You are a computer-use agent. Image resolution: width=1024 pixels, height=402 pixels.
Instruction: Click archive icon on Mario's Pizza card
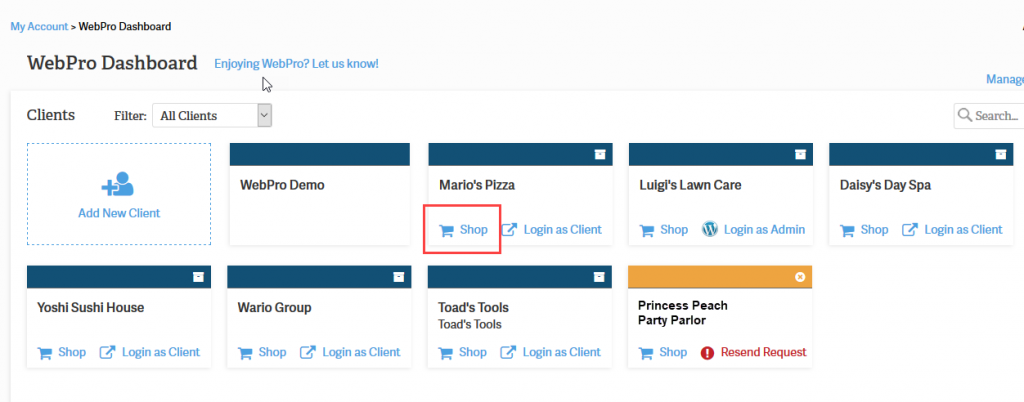(x=600, y=154)
